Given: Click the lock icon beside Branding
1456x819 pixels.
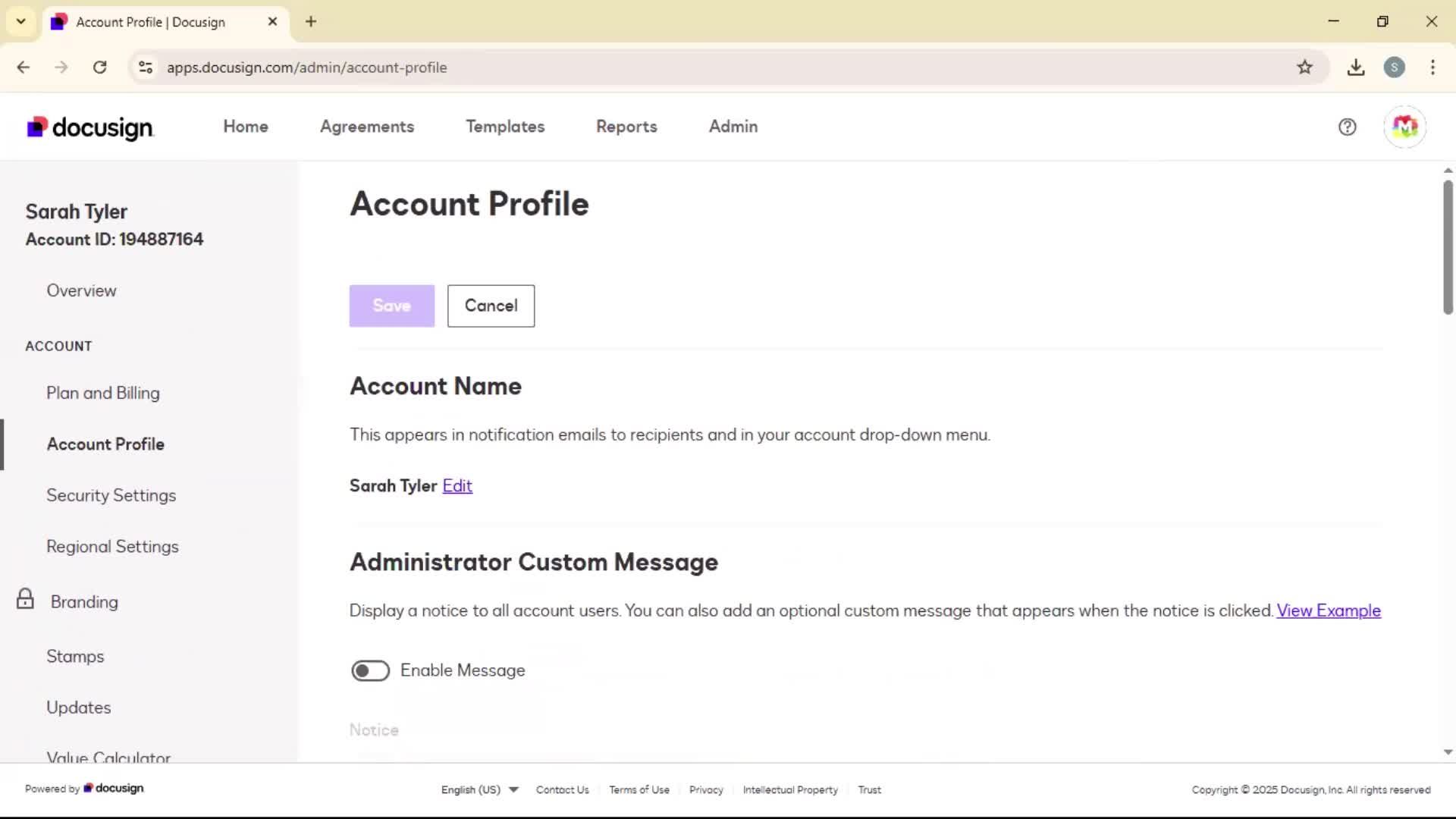Looking at the screenshot, I should click(25, 599).
